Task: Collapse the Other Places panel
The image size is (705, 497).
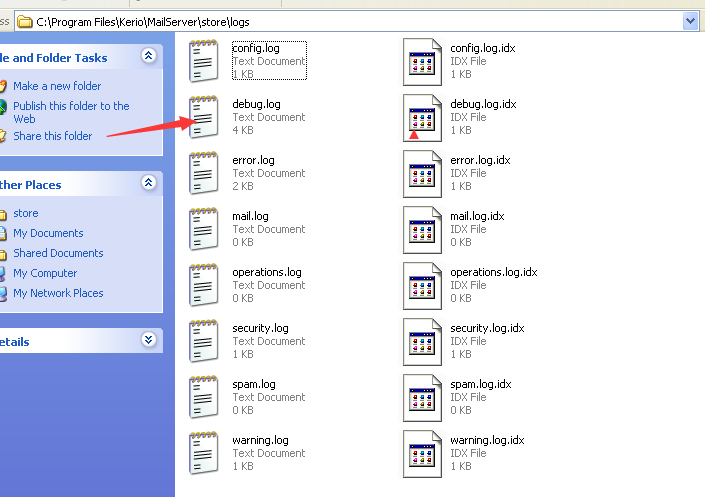Action: tap(149, 184)
